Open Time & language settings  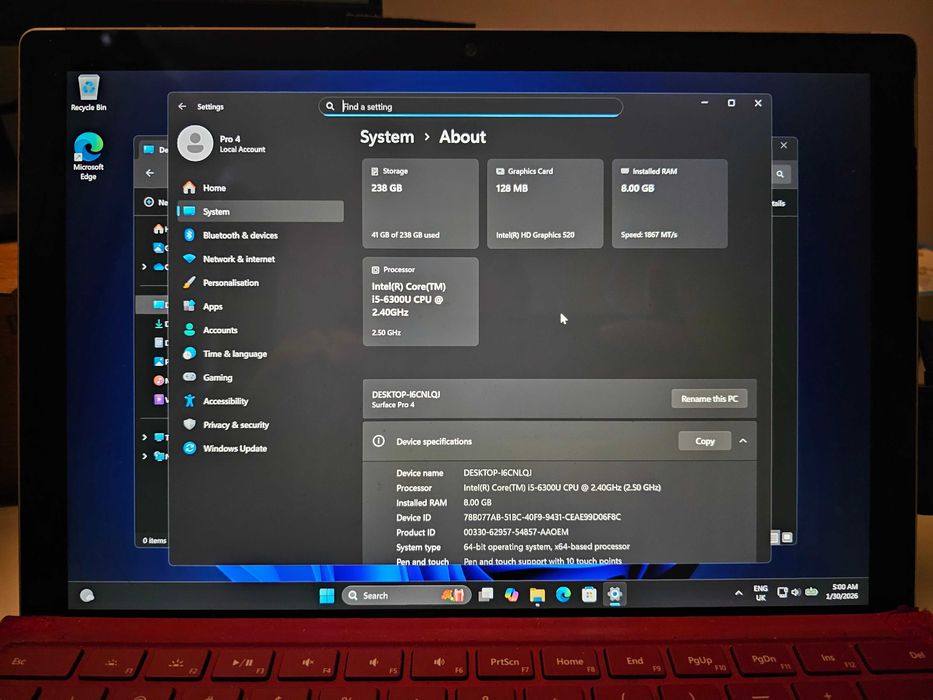tap(261, 354)
